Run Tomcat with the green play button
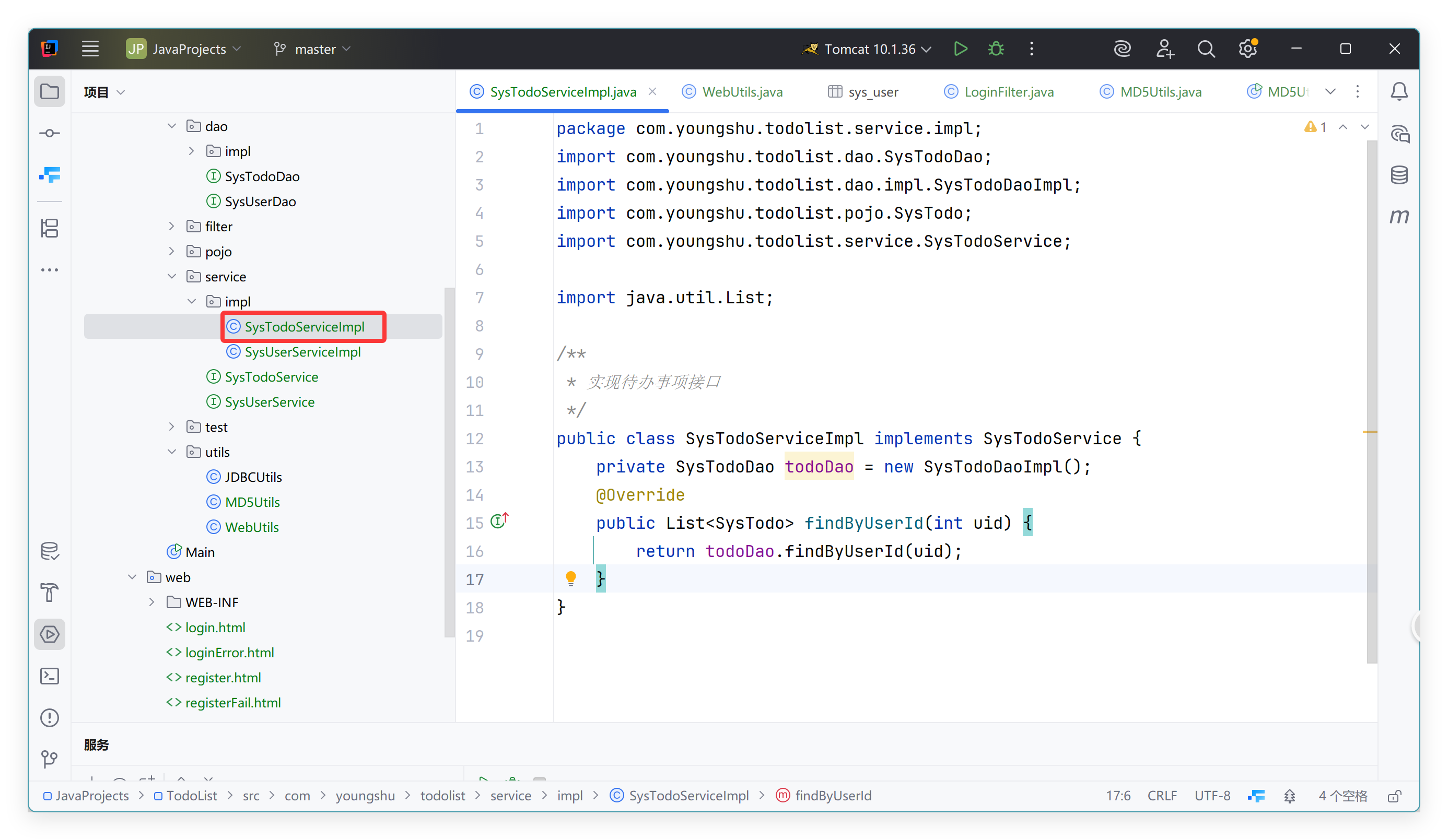The image size is (1448, 840). (x=960, y=49)
